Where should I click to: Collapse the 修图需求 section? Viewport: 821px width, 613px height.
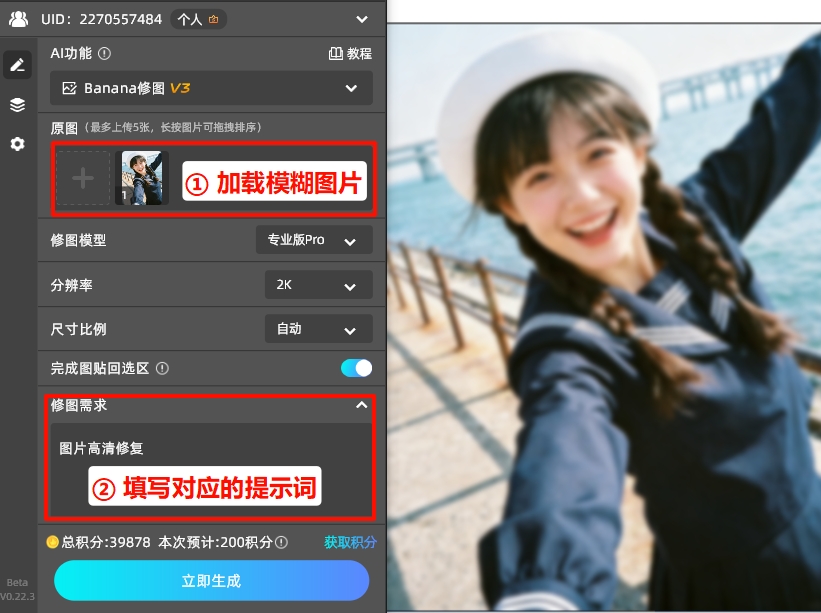coord(360,406)
